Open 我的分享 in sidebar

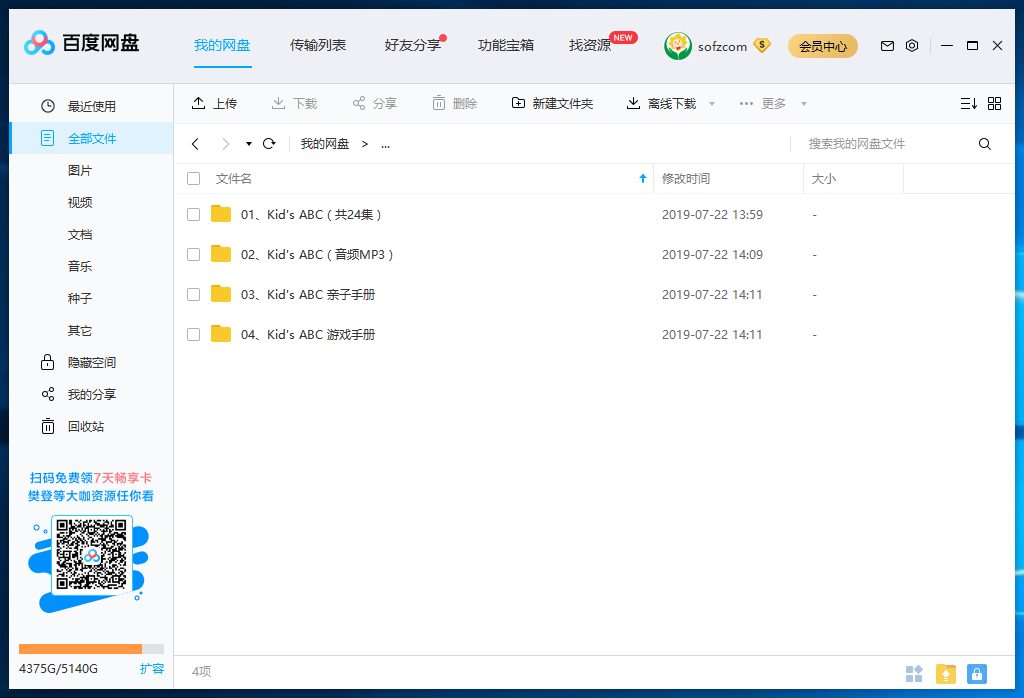click(x=78, y=394)
